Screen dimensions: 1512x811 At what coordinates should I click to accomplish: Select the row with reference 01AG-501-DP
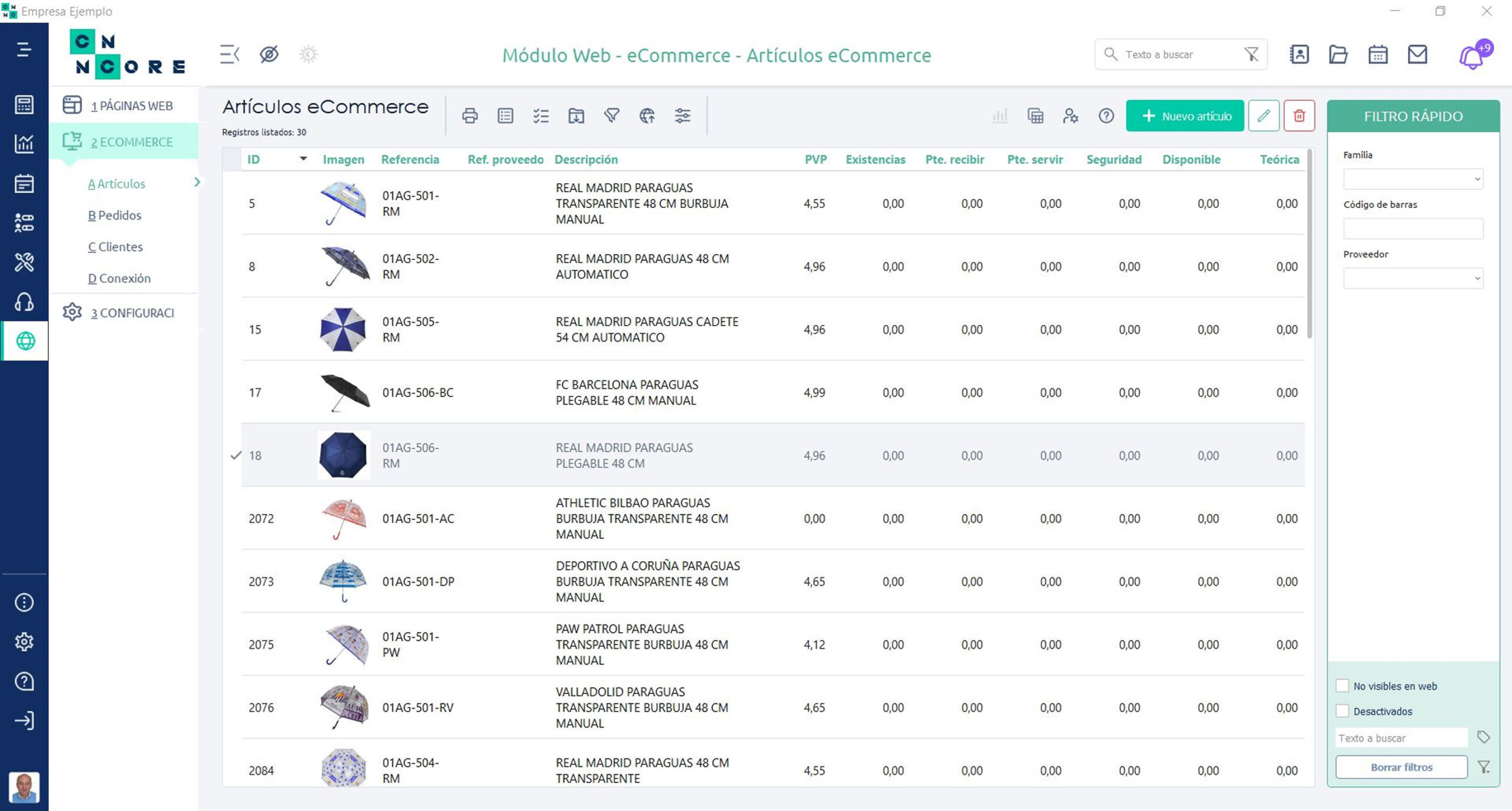pyautogui.click(x=773, y=581)
